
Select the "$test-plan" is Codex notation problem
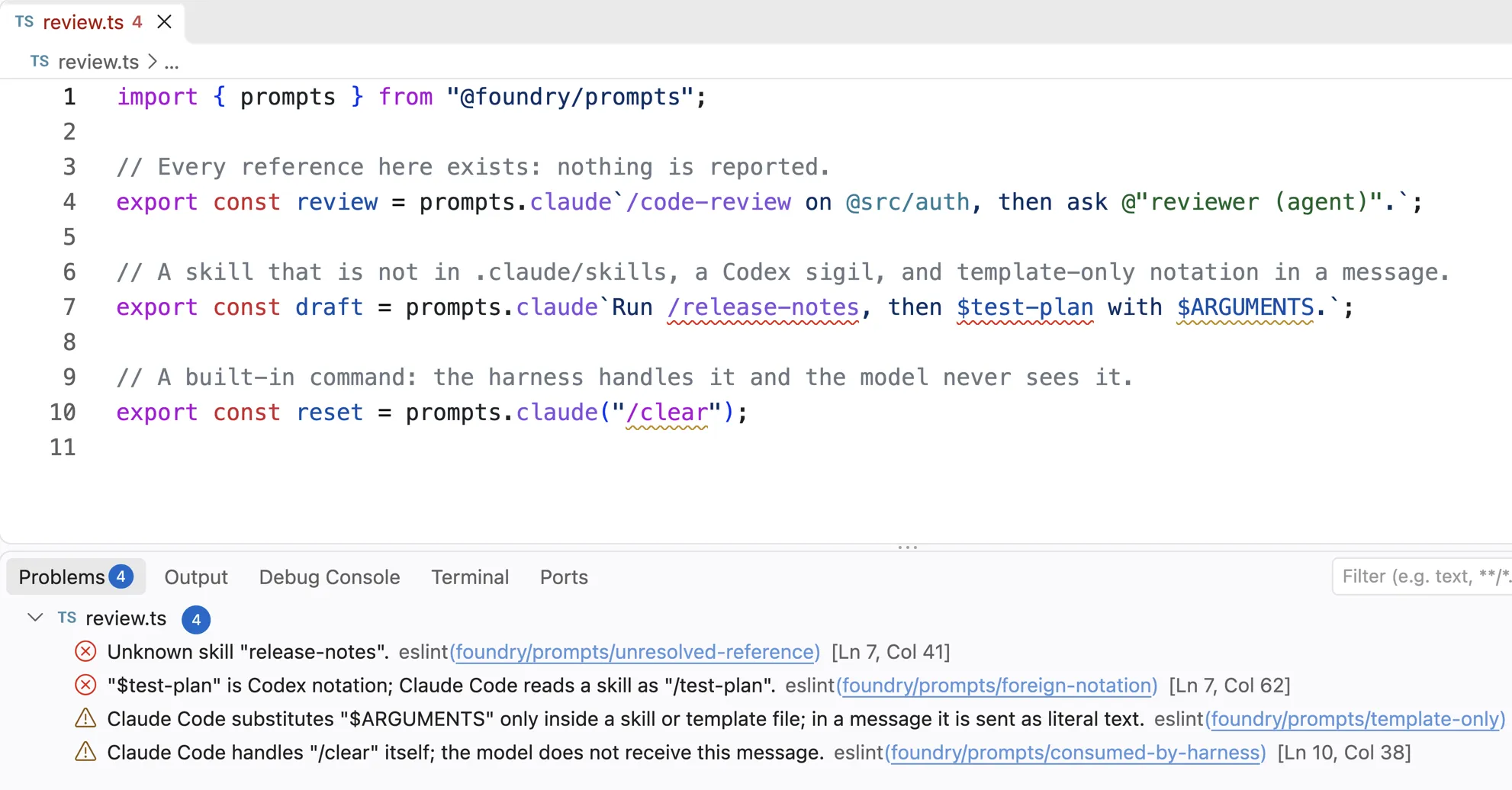(441, 686)
